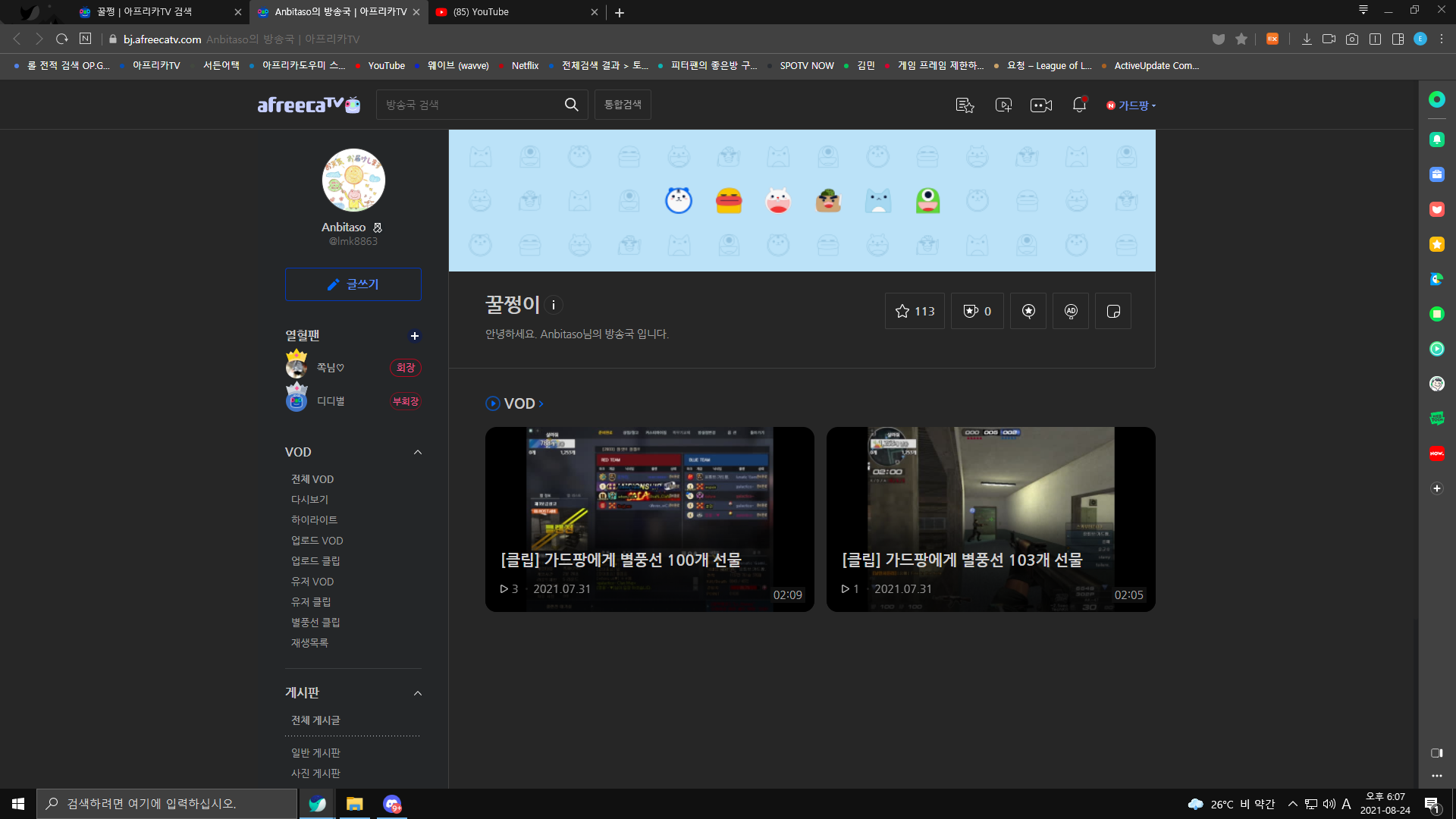Open File Explorer from the taskbar
Image resolution: width=1456 pixels, height=819 pixels.
click(354, 804)
